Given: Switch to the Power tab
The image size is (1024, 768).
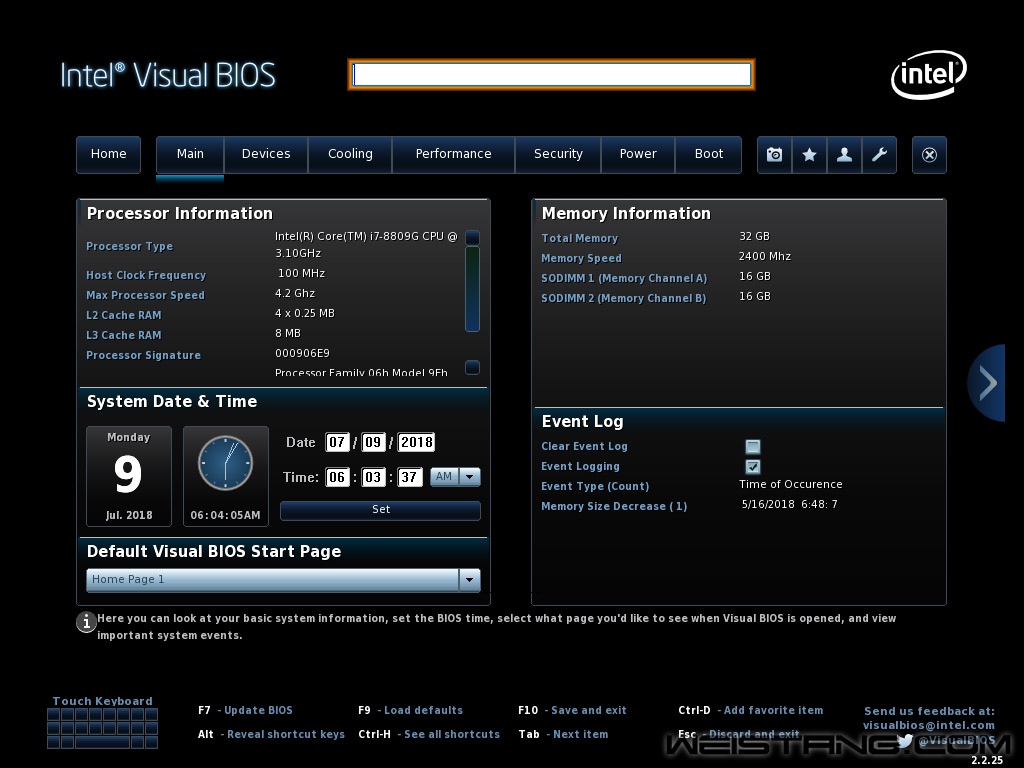Looking at the screenshot, I should (x=638, y=154).
